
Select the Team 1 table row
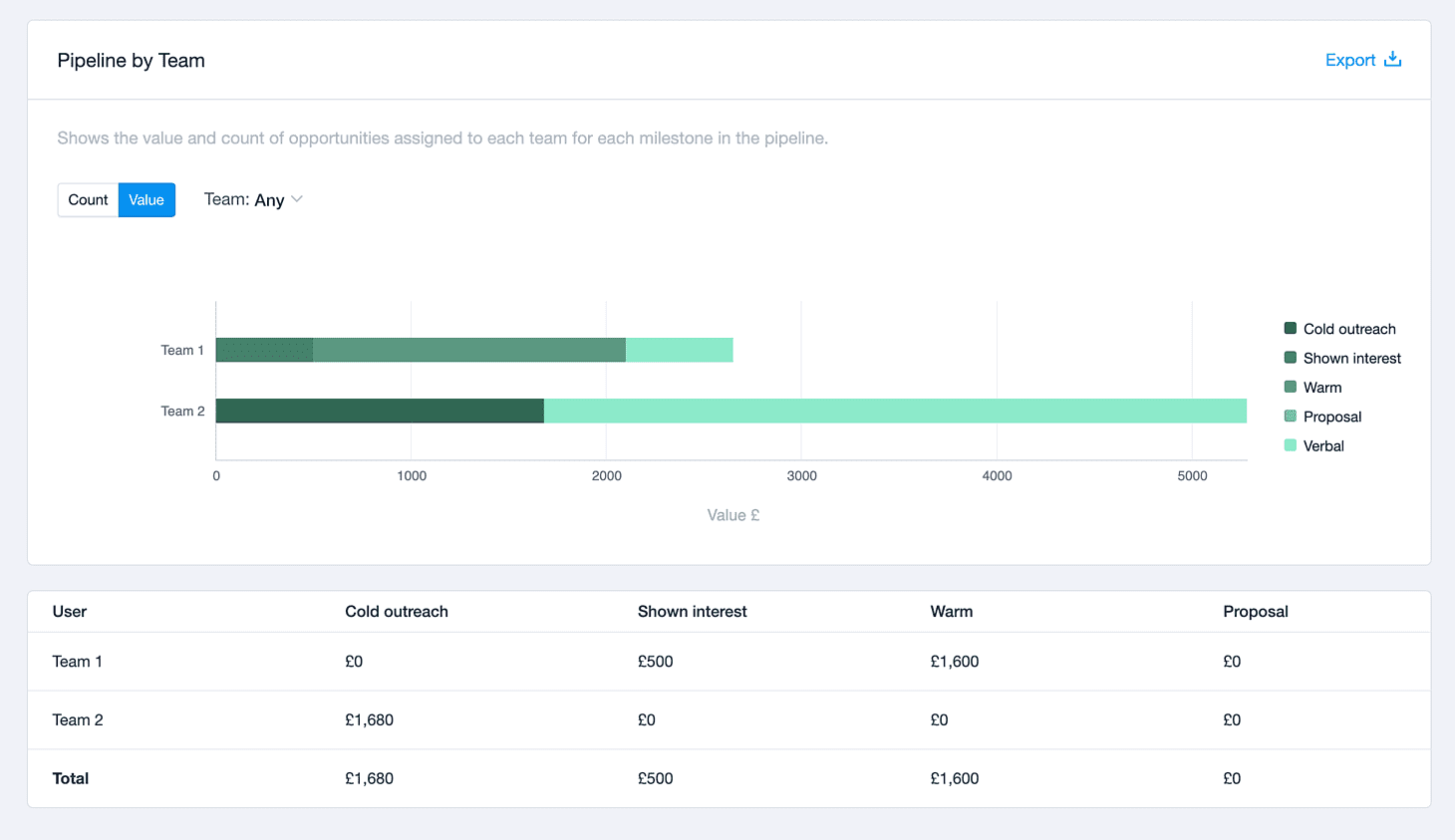(728, 662)
